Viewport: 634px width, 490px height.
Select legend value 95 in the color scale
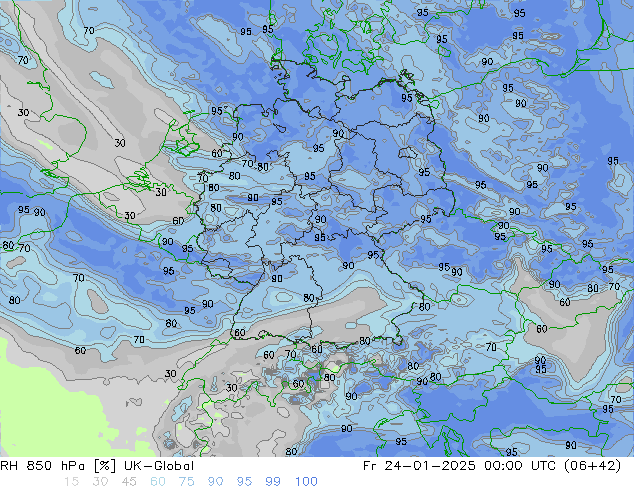click(244, 482)
